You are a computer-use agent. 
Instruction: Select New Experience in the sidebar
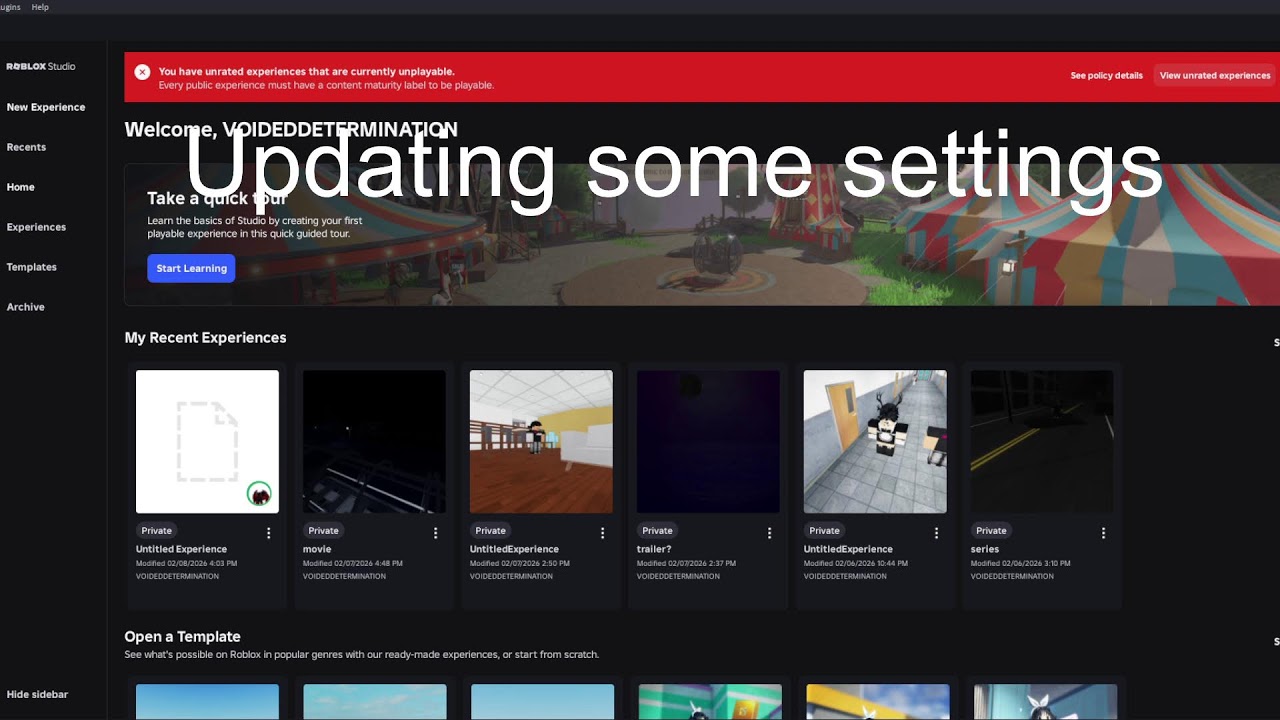coord(46,107)
